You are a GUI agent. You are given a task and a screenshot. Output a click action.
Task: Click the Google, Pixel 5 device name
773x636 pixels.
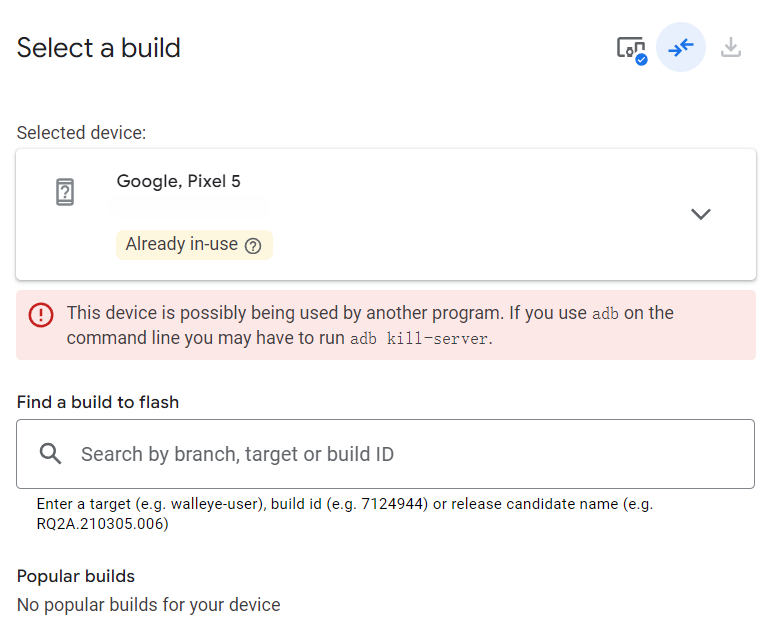179,181
